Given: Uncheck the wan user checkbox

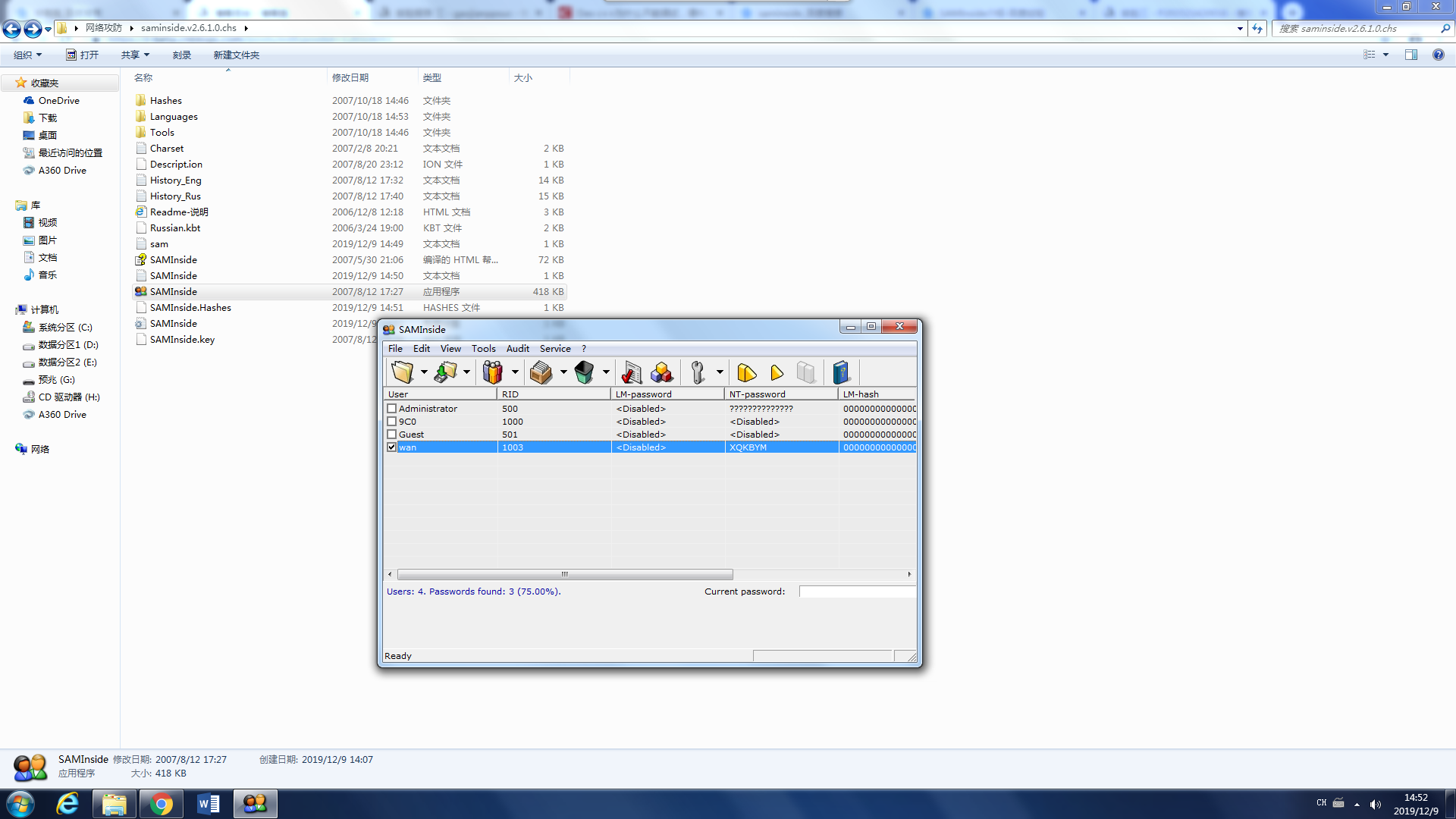Looking at the screenshot, I should point(392,447).
